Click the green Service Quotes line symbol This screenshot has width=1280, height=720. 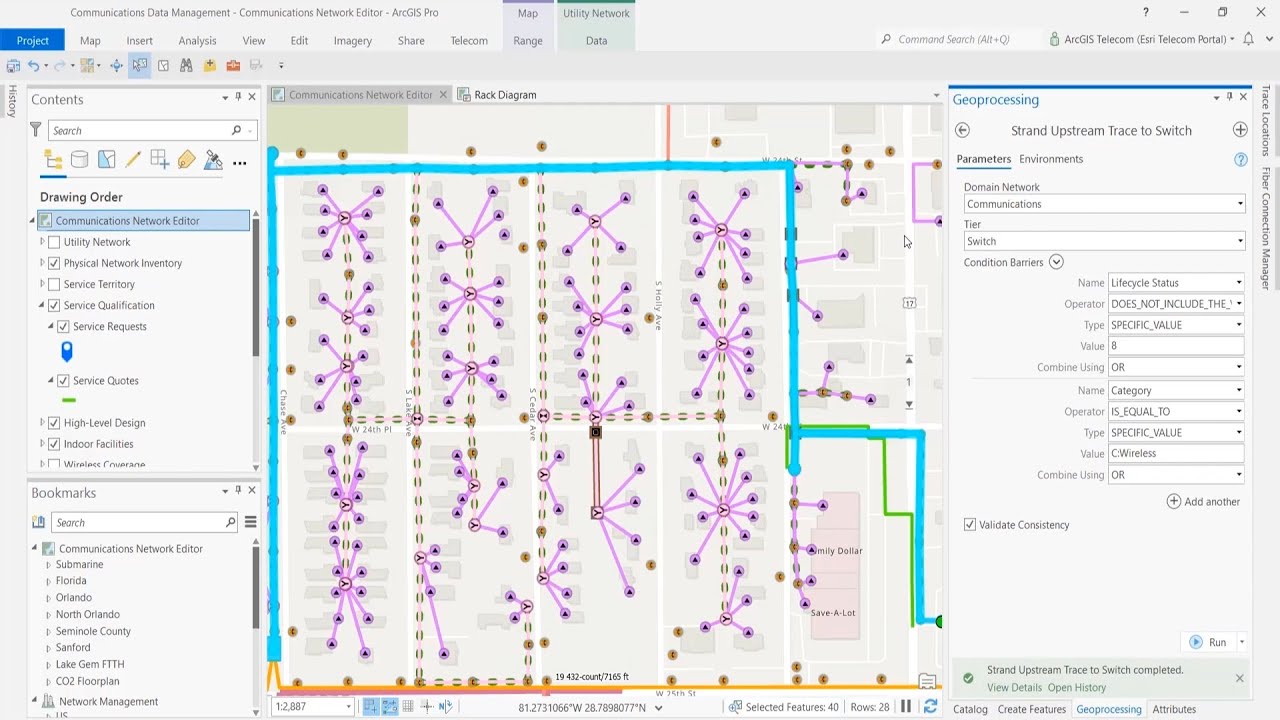[x=69, y=400]
